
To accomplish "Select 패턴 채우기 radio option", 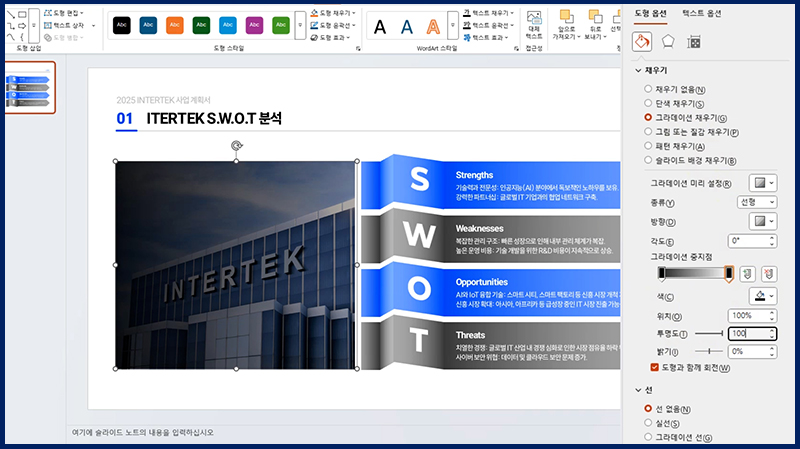I will pyautogui.click(x=648, y=146).
